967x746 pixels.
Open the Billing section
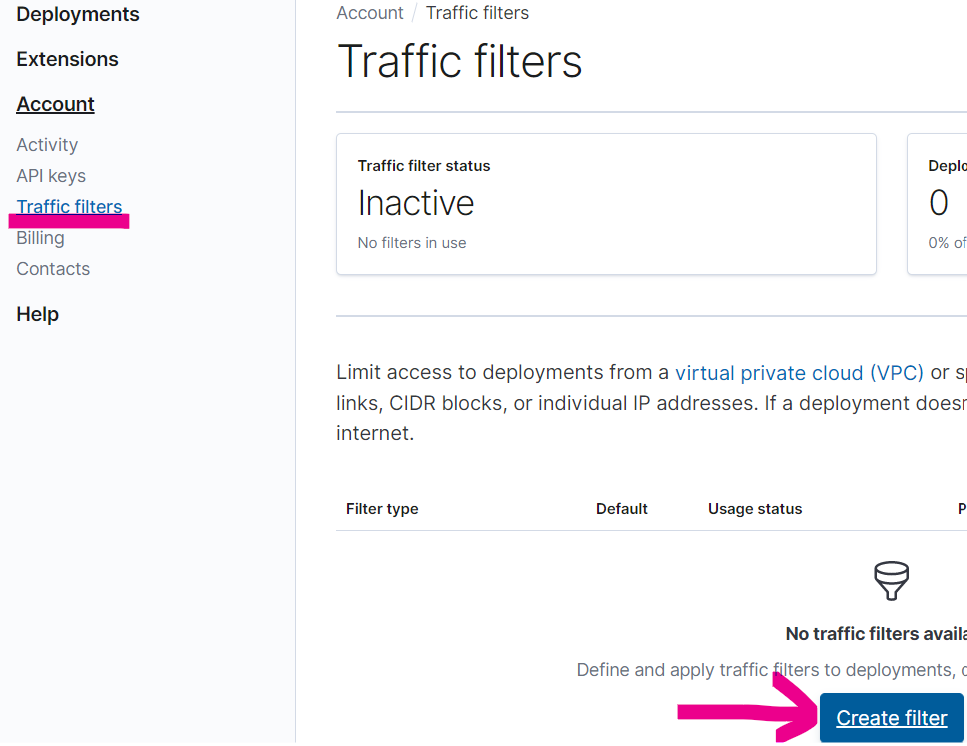click(x=40, y=238)
